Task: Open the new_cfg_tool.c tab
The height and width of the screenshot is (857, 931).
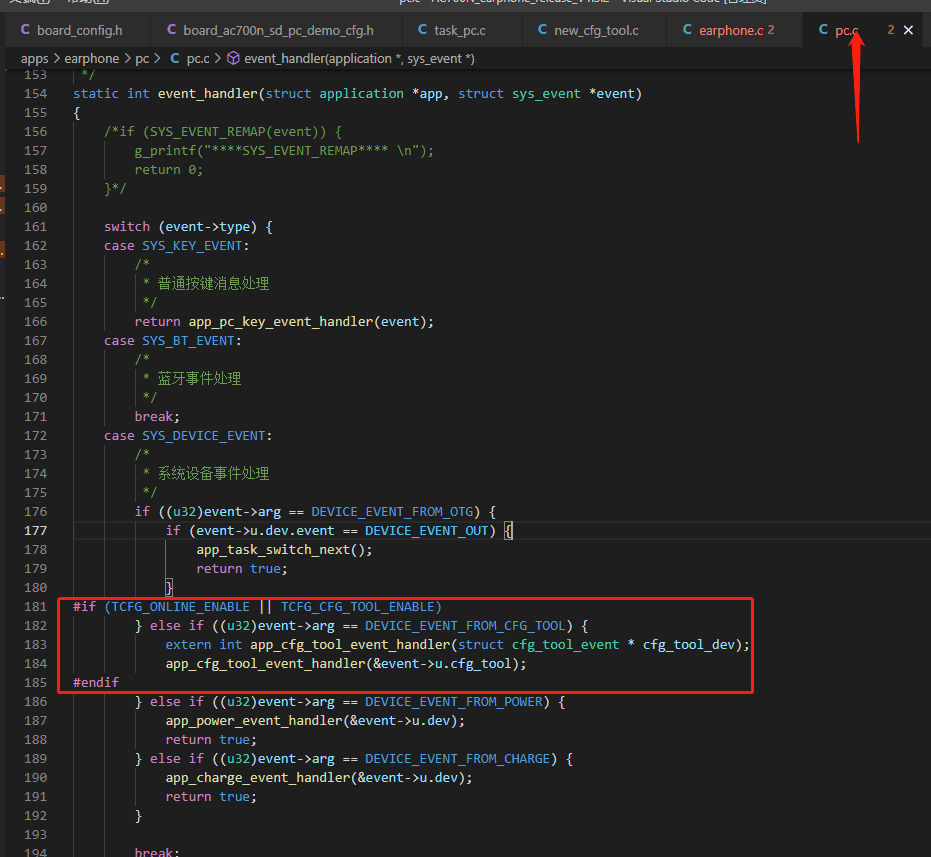Action: click(596, 30)
